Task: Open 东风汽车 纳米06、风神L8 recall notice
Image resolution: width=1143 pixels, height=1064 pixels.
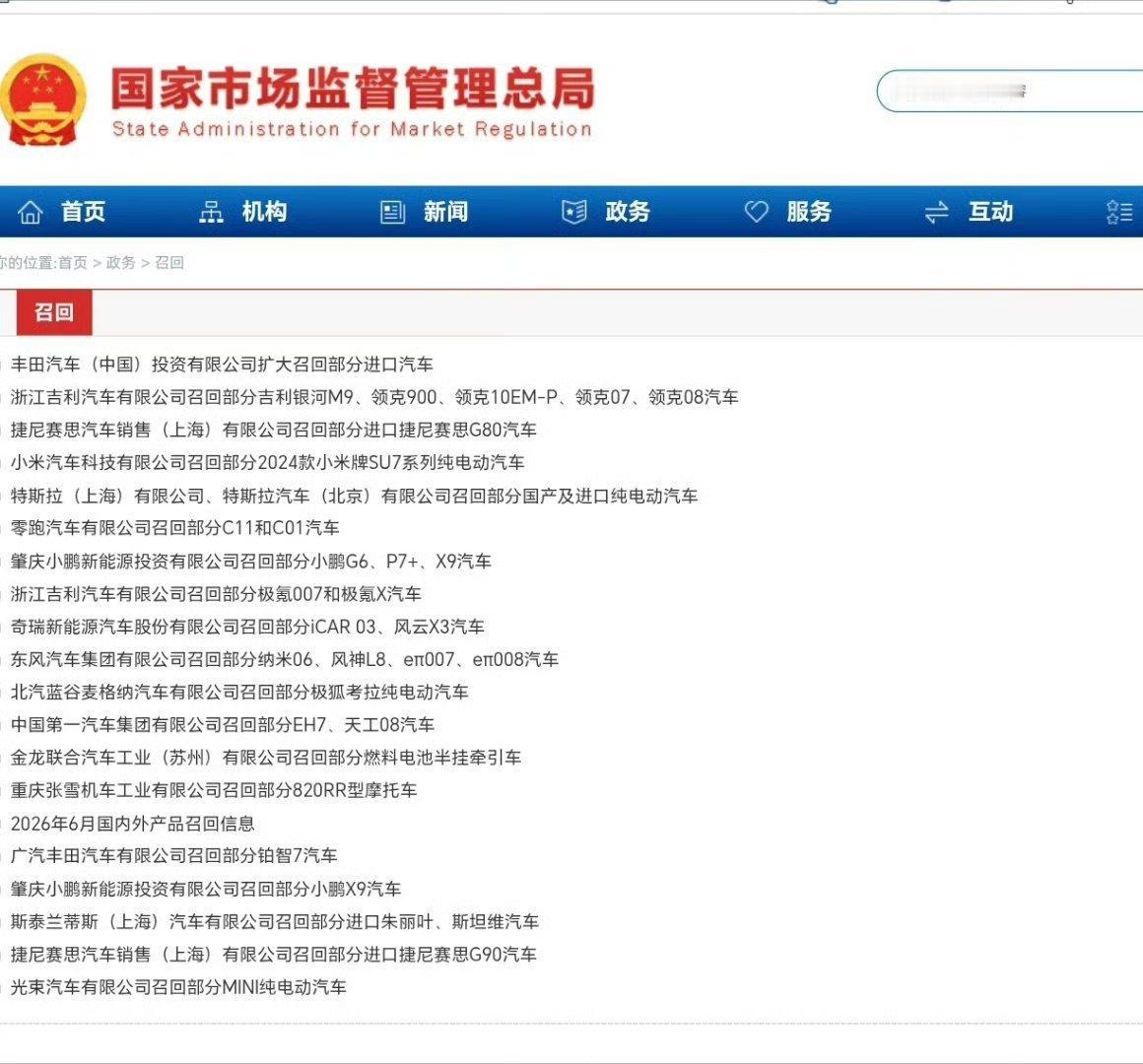Action: tap(285, 659)
